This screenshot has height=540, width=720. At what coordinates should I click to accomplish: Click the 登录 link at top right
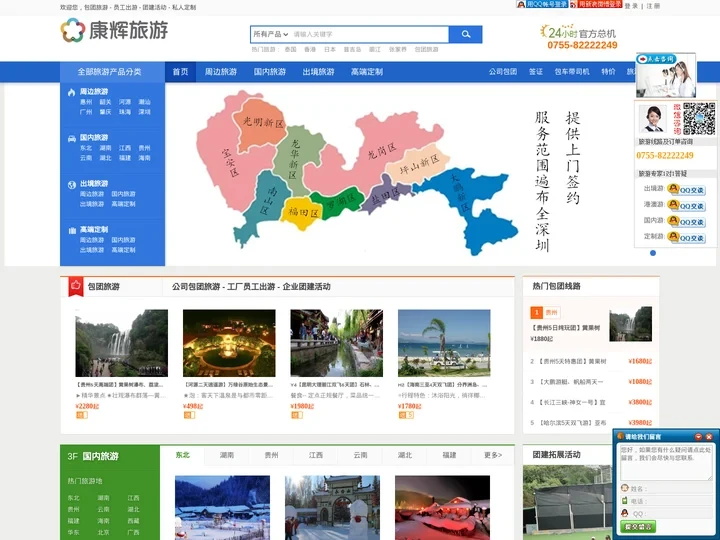click(631, 6)
